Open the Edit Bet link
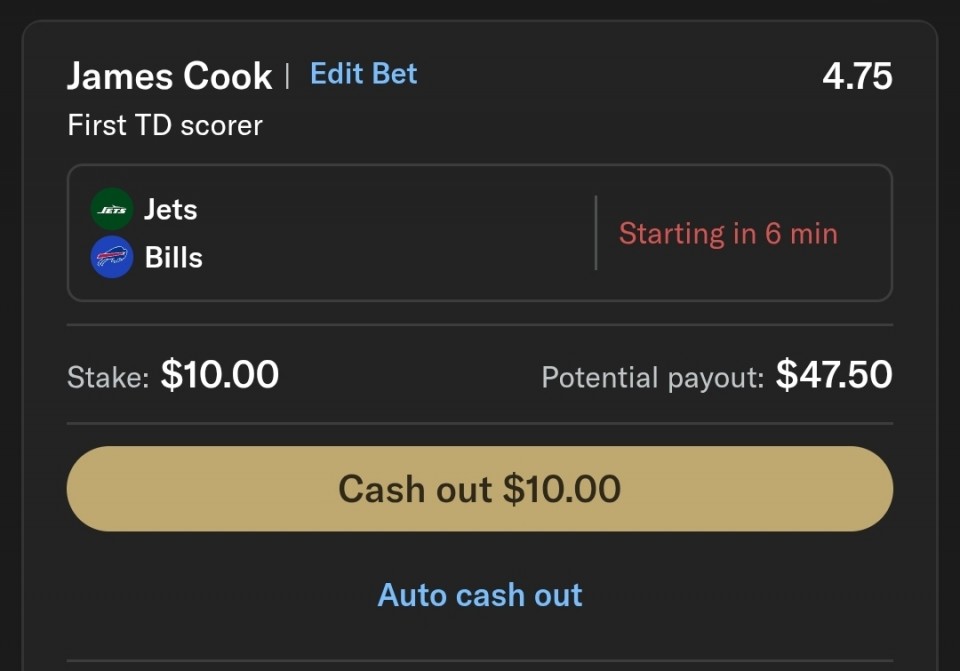Viewport: 960px width, 671px height. (363, 74)
